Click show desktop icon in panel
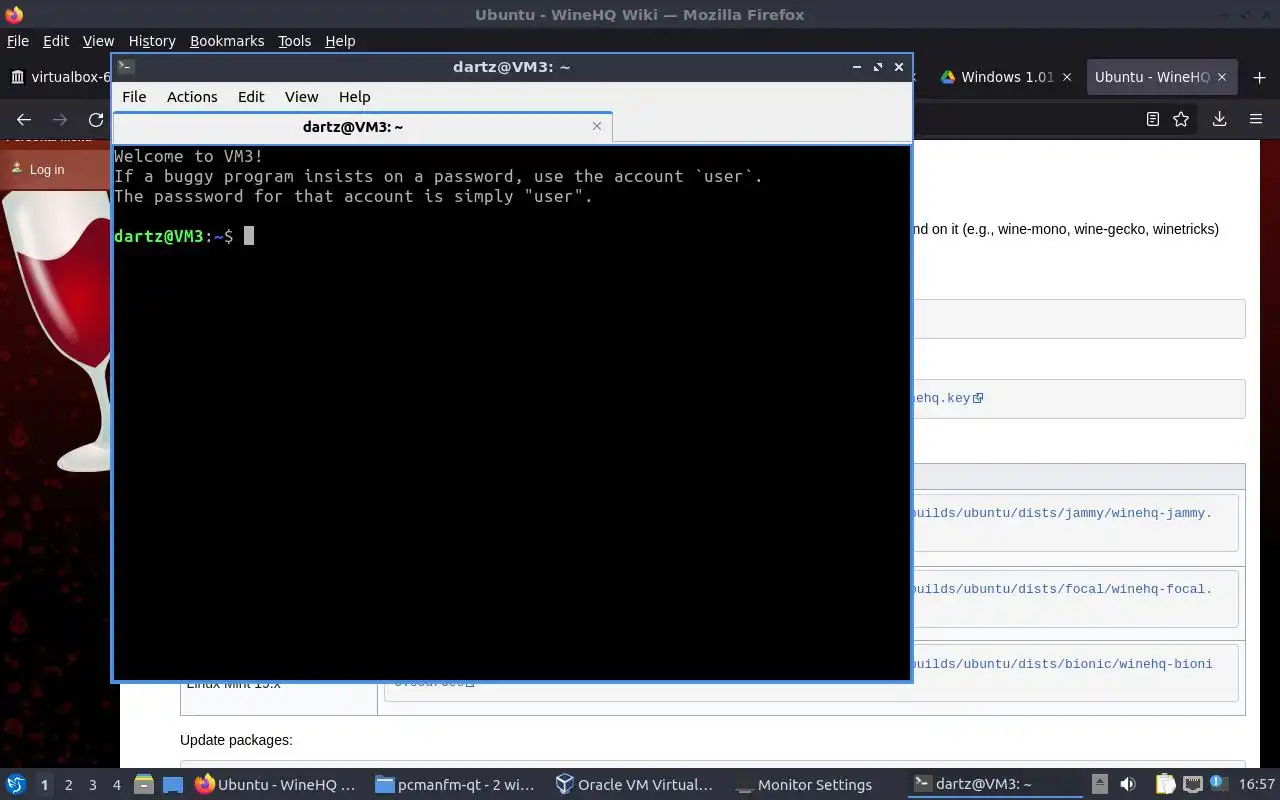 pos(173,785)
